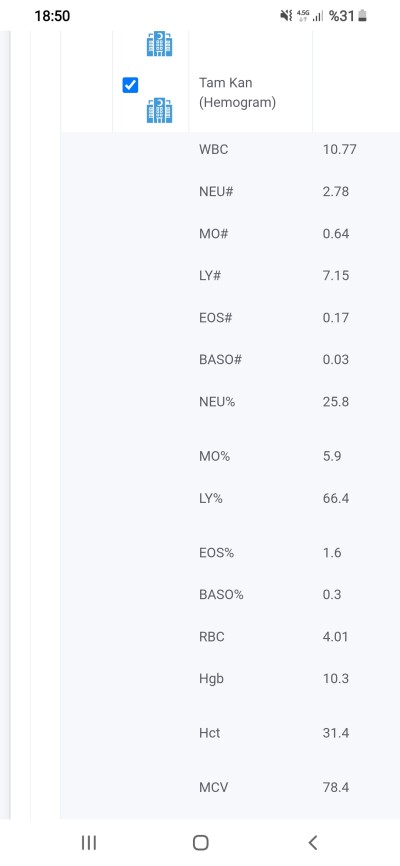Tap the Hct value 31.4
This screenshot has height=866, width=400.
point(335,733)
